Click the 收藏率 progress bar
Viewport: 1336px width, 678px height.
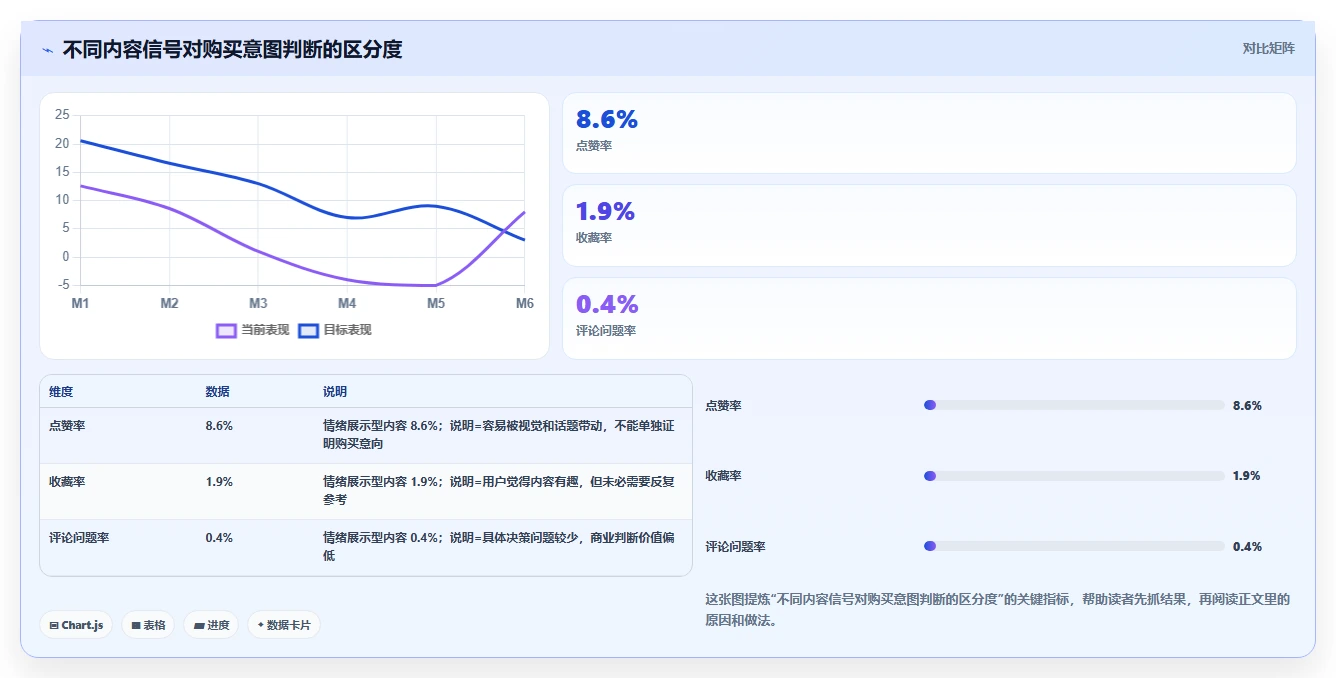(1074, 476)
